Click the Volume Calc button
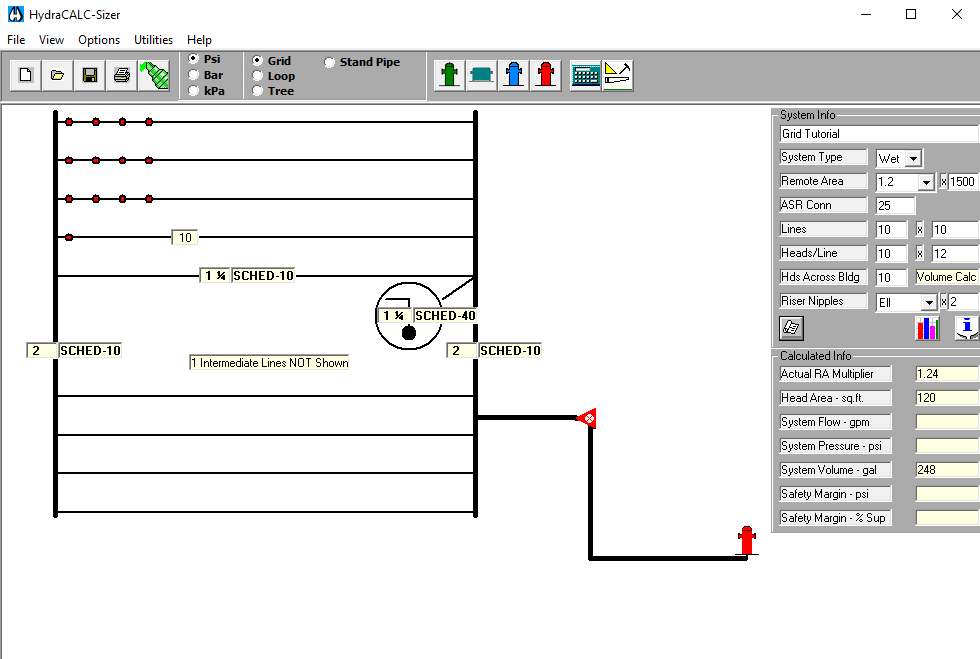Screen dimensions: 980x659 pos(946,277)
